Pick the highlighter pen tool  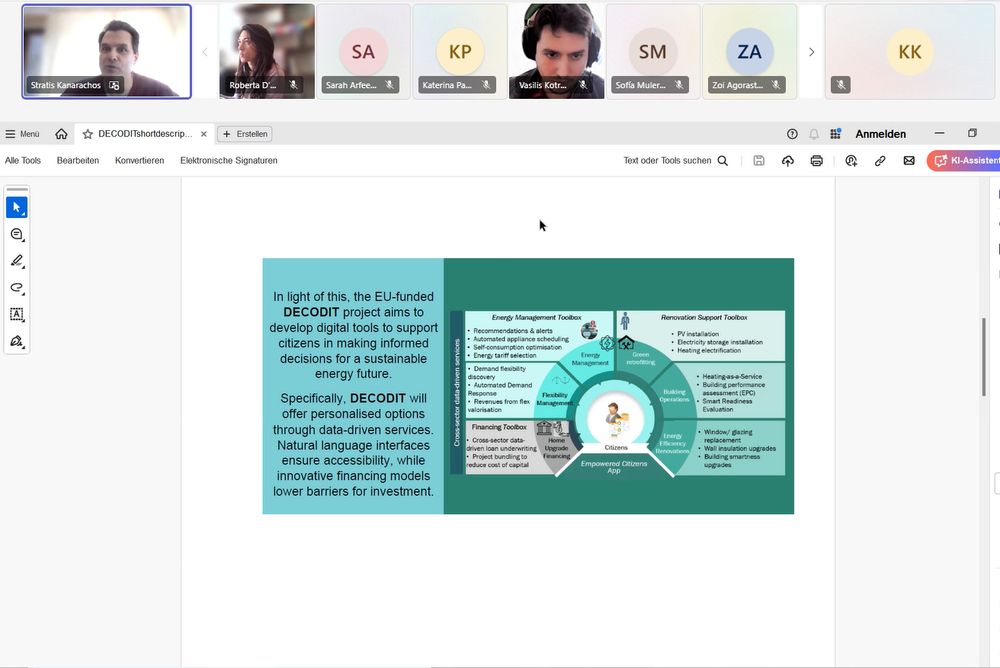(x=17, y=261)
